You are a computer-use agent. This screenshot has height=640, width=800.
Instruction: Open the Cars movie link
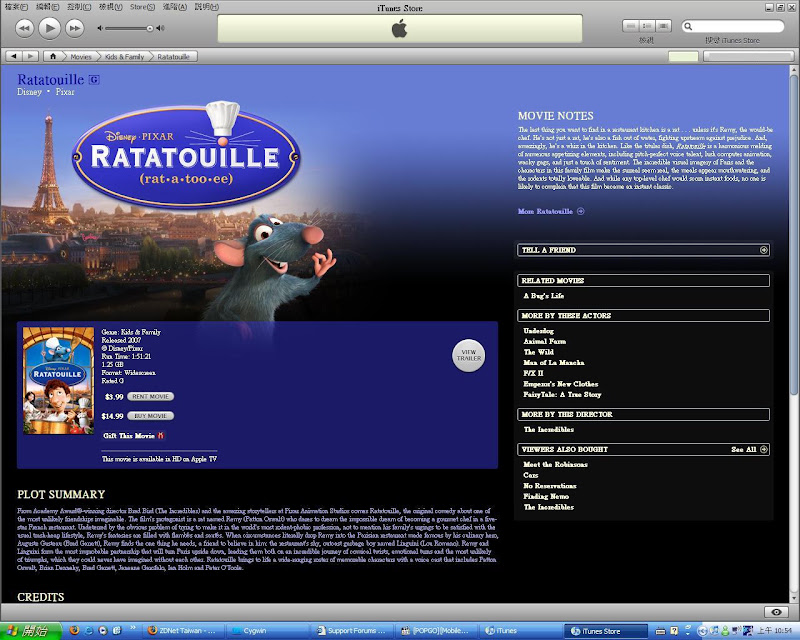(x=531, y=475)
